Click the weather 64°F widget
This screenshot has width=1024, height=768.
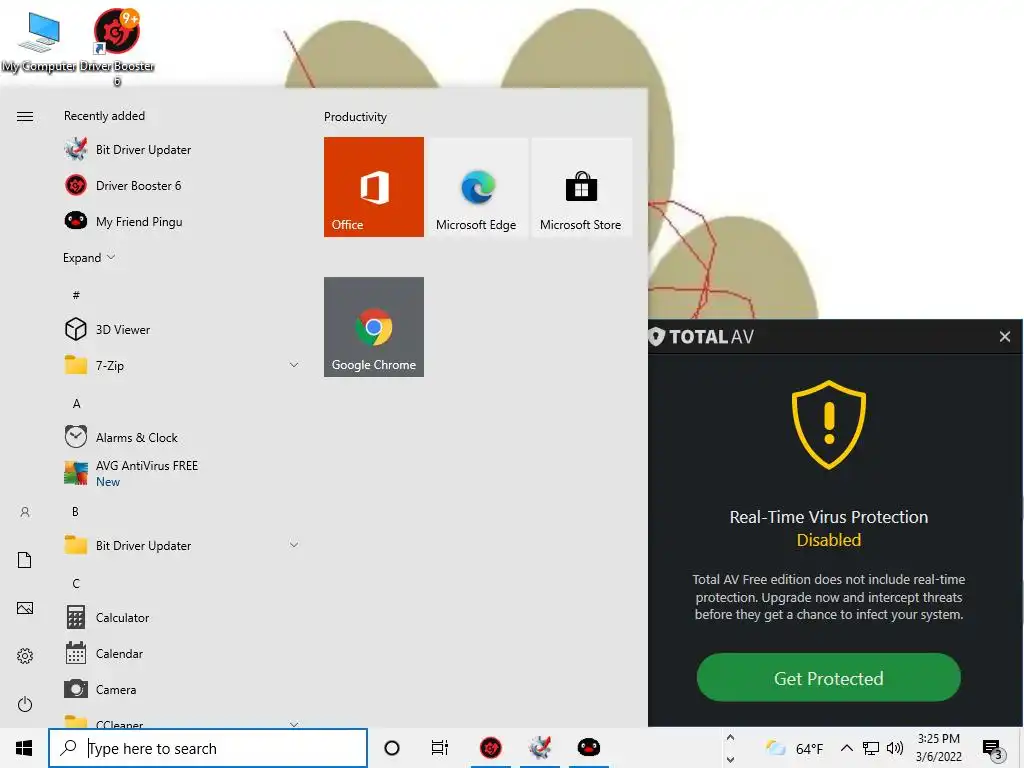(794, 748)
